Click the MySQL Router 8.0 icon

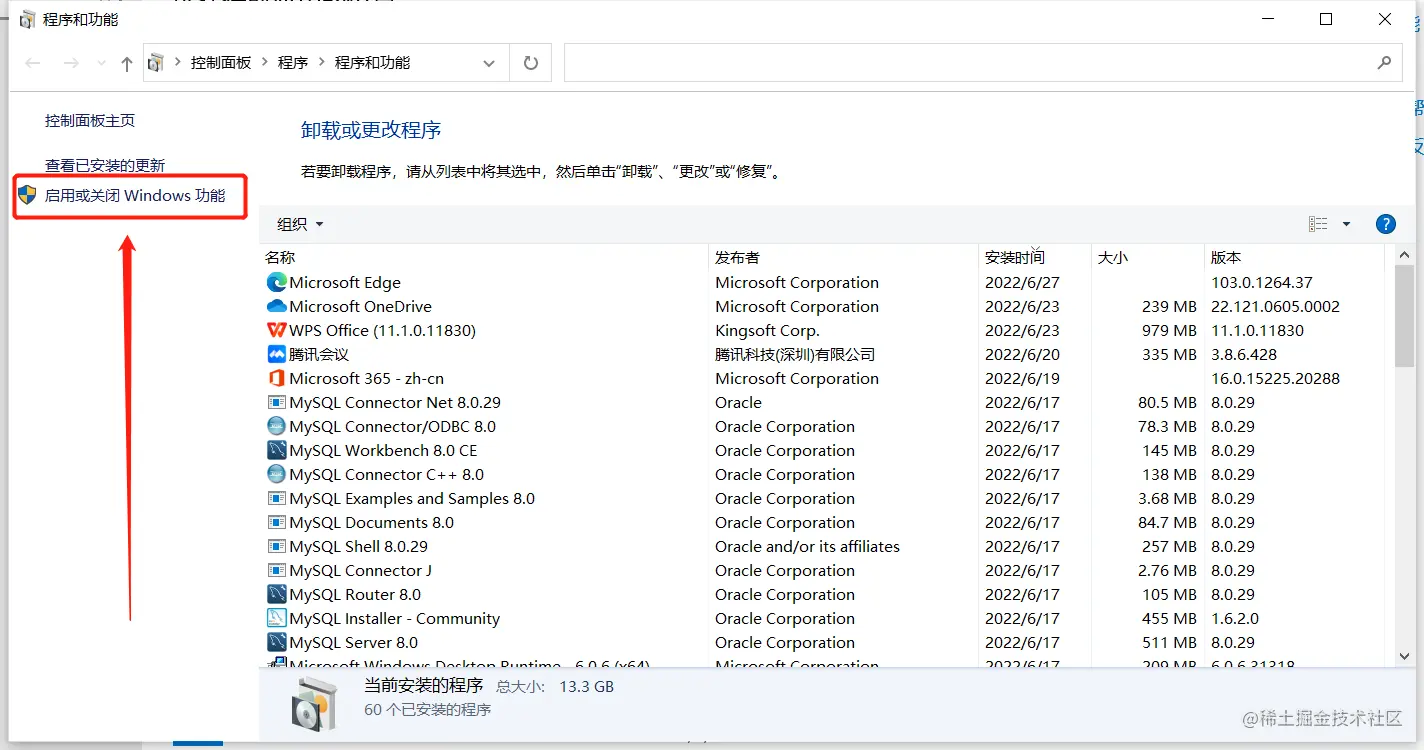point(277,594)
